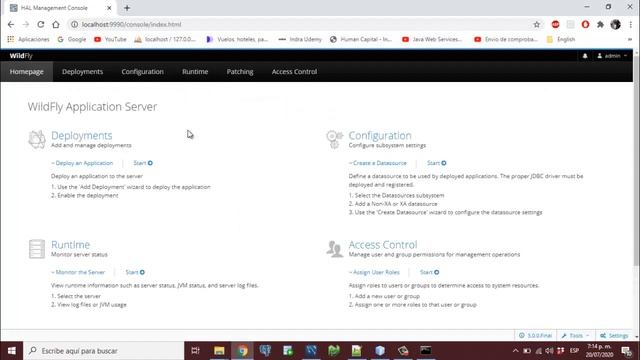
Task: Open the English bookmarks folder
Action: click(x=561, y=39)
